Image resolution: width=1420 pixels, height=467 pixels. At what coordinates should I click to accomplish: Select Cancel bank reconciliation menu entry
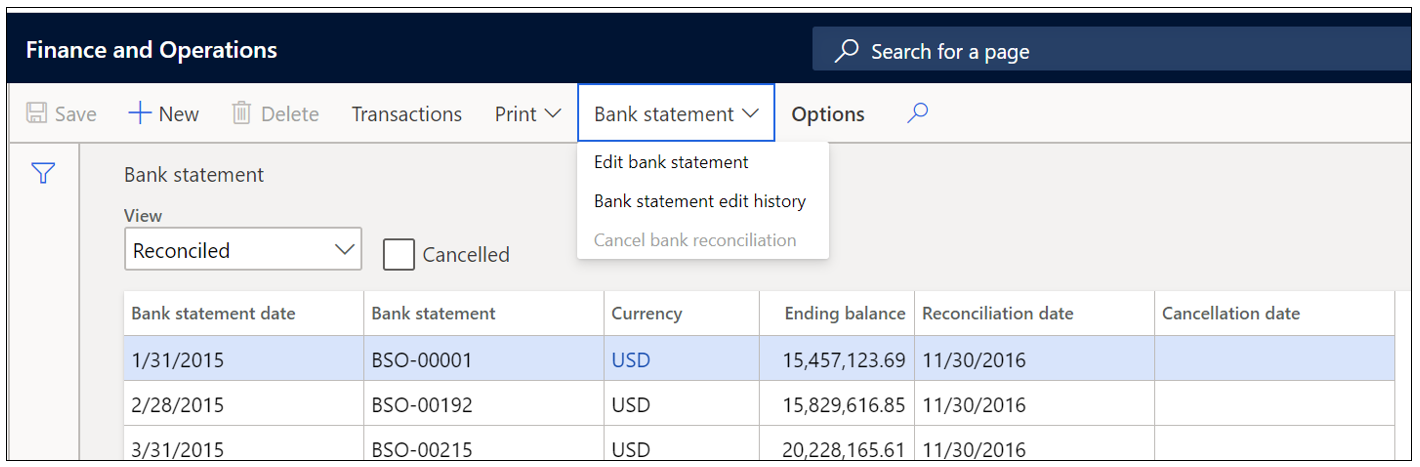(695, 240)
